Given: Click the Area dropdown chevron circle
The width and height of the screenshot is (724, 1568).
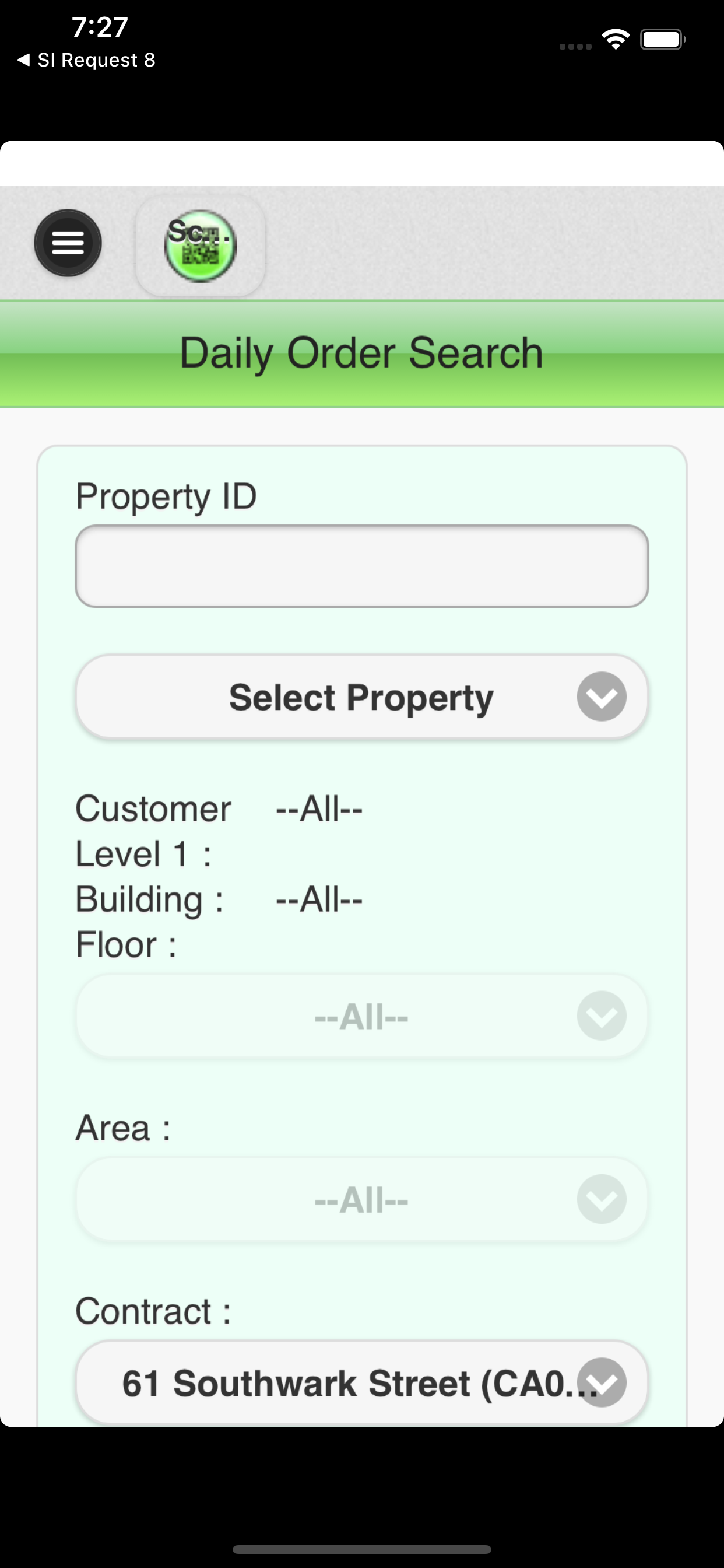Looking at the screenshot, I should [x=601, y=1199].
